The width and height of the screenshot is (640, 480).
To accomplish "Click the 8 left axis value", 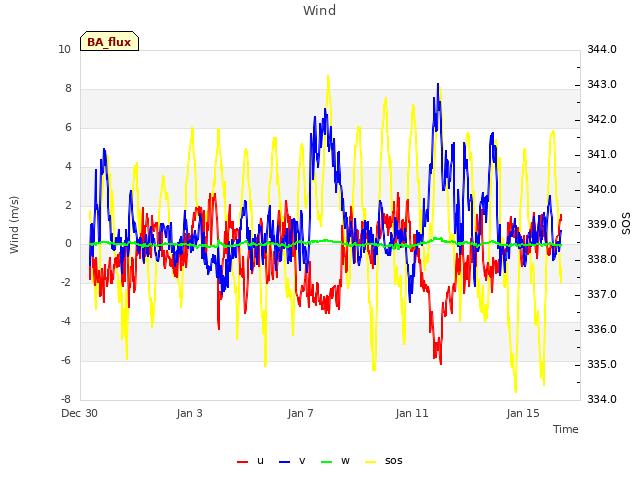I will coord(68,88).
